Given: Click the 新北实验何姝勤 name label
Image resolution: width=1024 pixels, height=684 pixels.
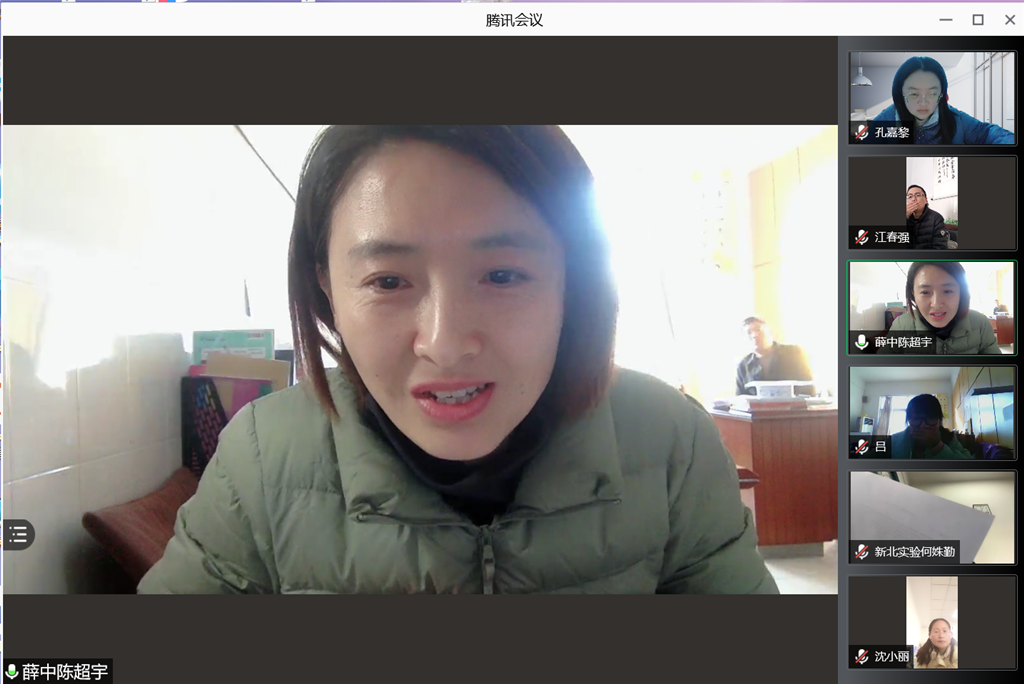Looking at the screenshot, I should (914, 551).
